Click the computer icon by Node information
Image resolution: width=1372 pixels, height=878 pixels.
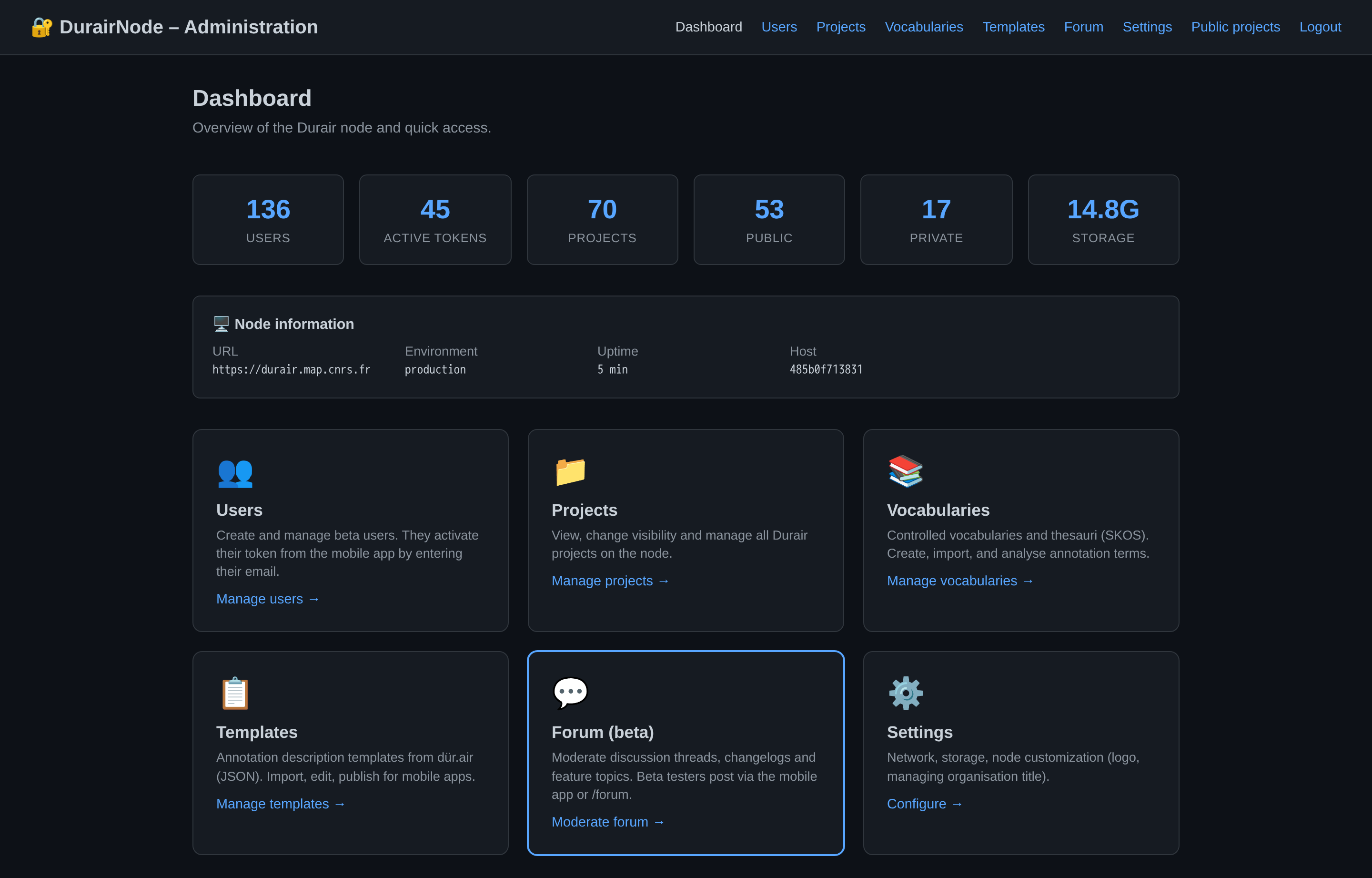tap(221, 324)
